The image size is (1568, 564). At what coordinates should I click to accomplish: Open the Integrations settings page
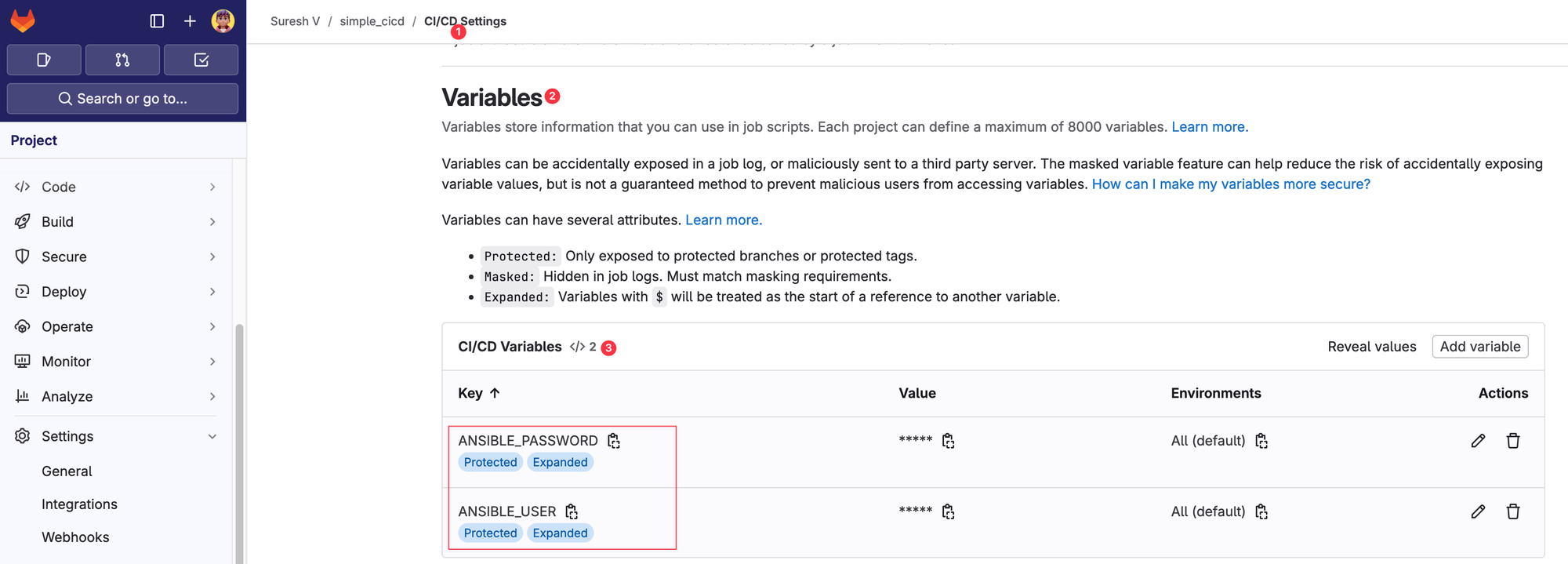click(x=79, y=504)
